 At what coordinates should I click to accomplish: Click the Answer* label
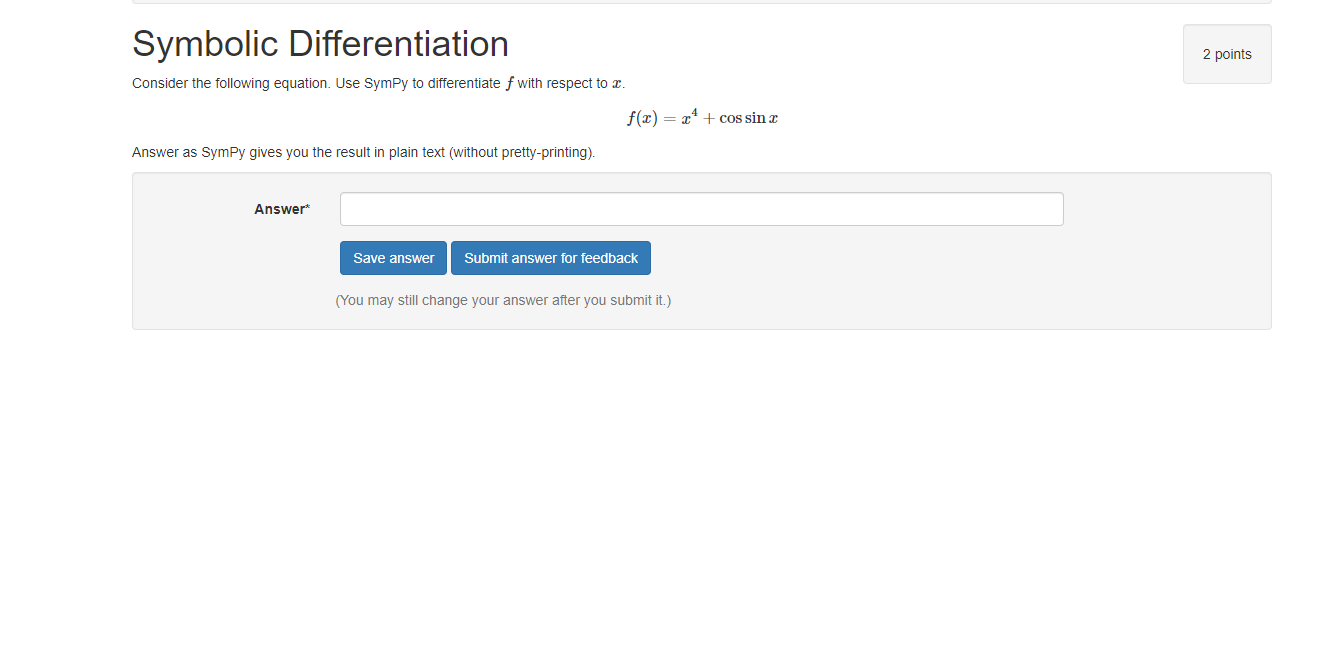[x=282, y=209]
